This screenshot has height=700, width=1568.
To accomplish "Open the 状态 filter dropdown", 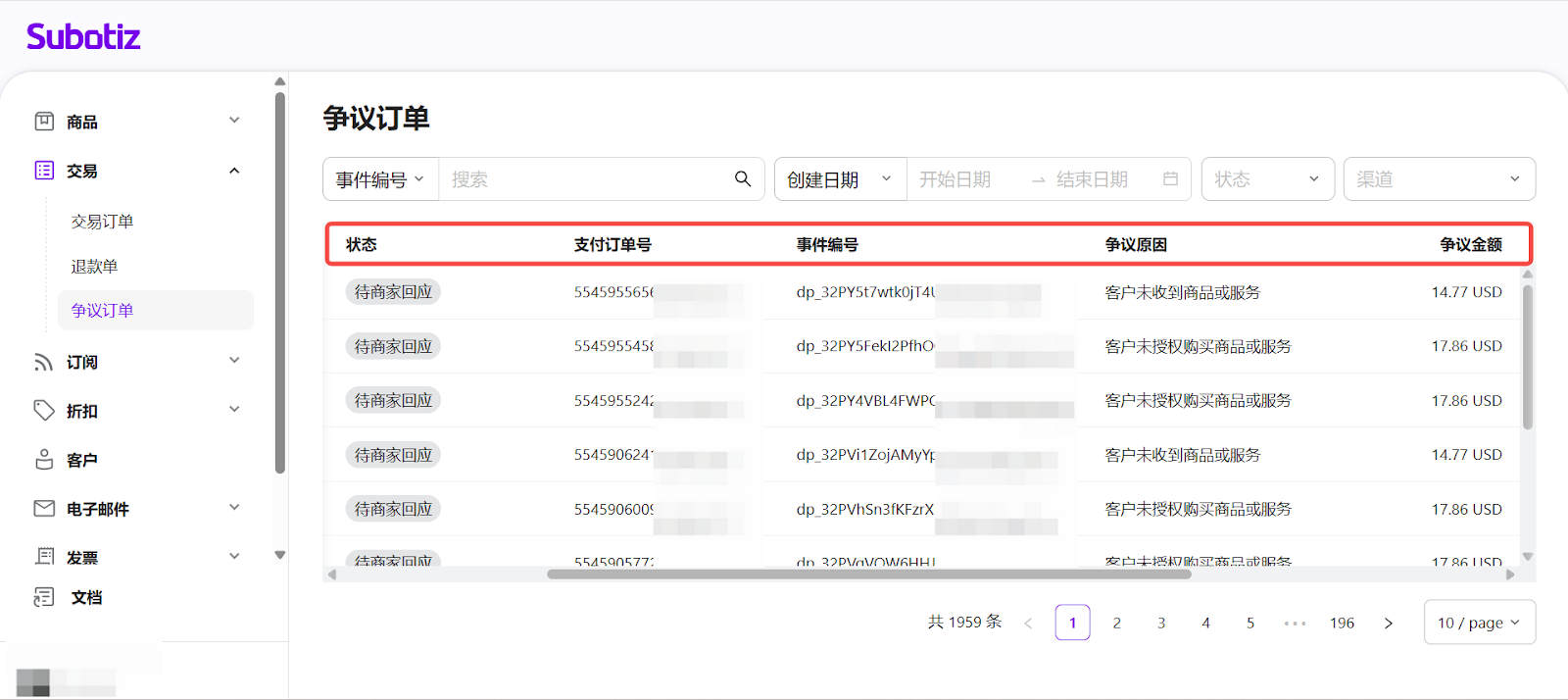I will pos(1267,179).
